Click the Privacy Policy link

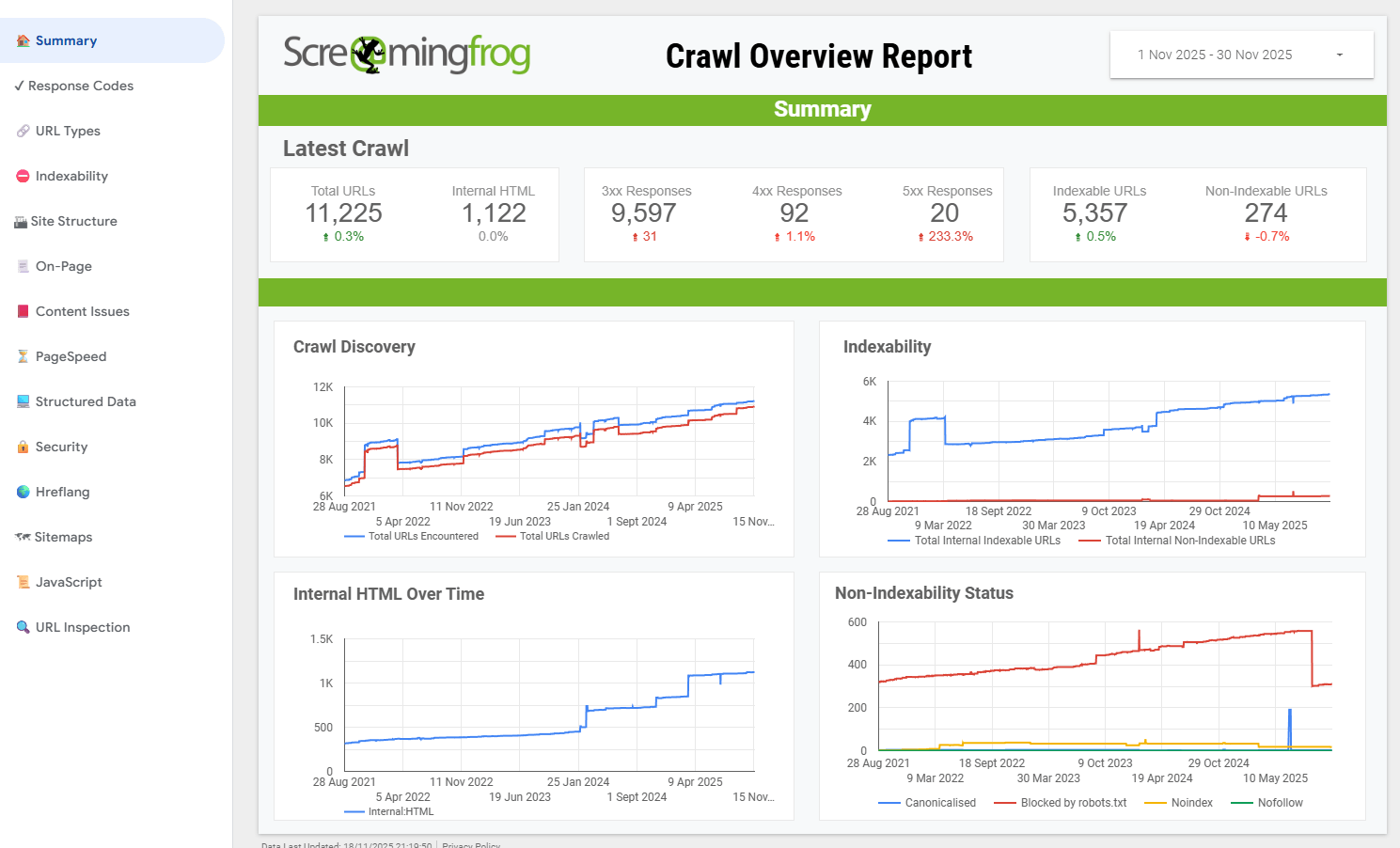pyautogui.click(x=470, y=844)
